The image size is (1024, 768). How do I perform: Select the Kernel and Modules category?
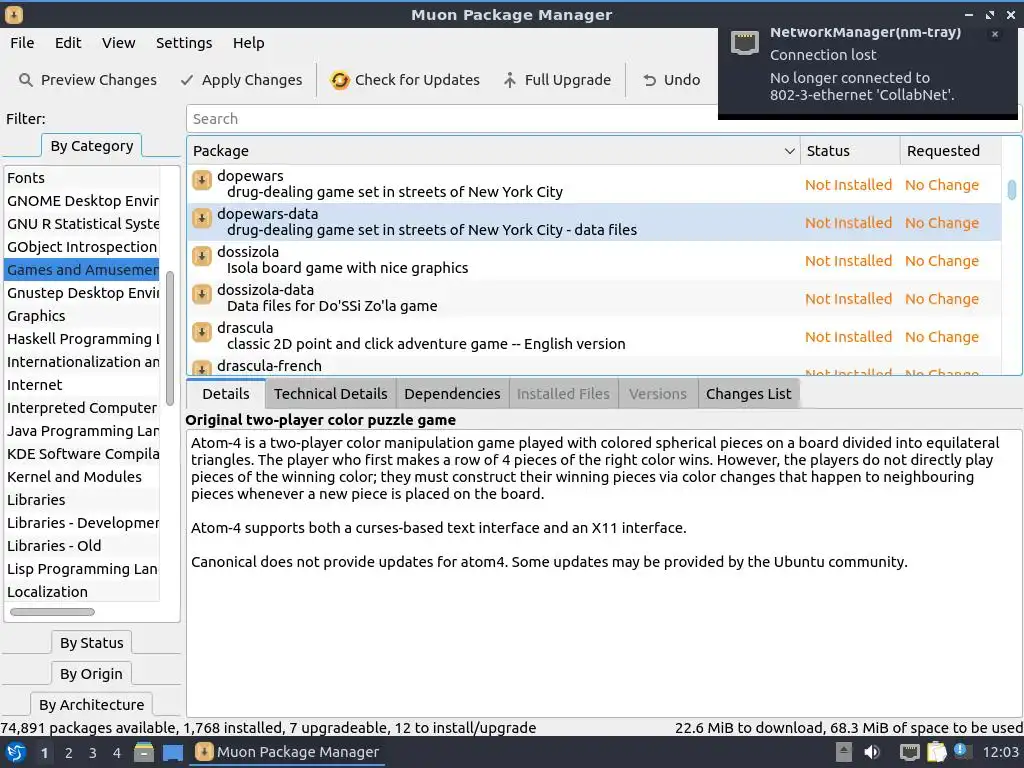pyautogui.click(x=82, y=477)
